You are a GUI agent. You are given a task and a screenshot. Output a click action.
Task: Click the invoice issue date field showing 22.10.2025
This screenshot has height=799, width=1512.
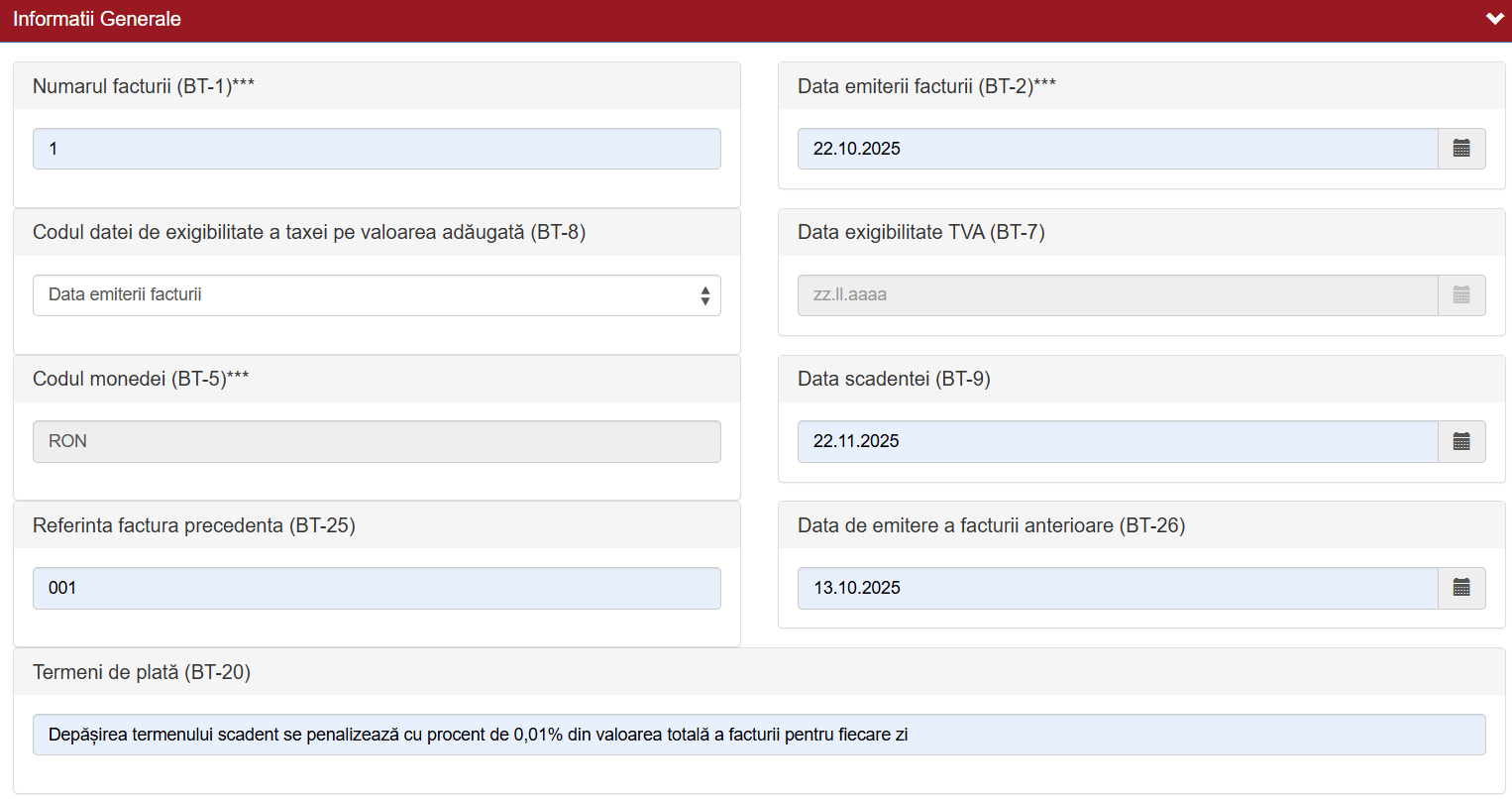coord(1117,149)
